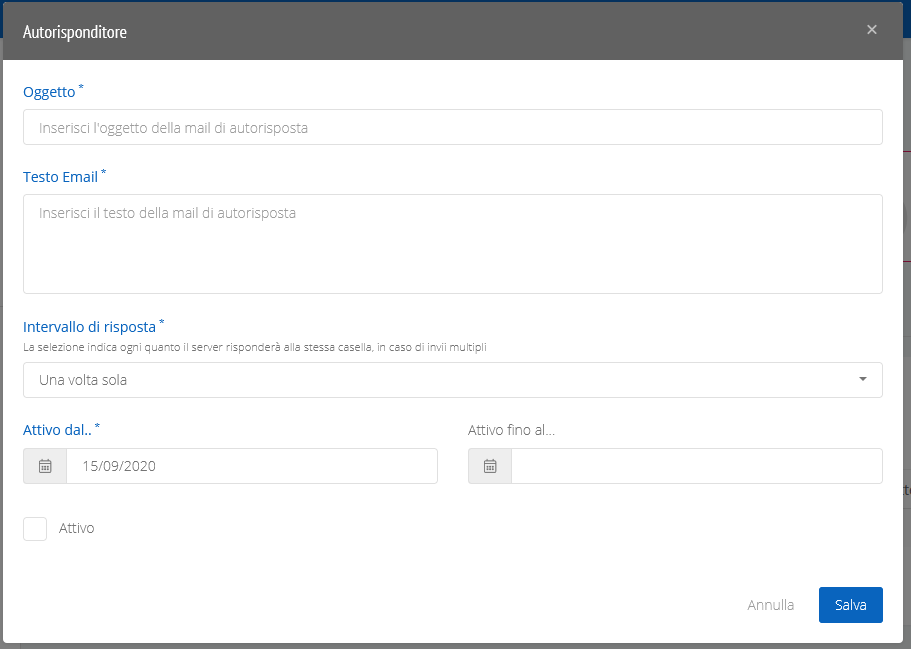
Task: Click the Testo Email label
Action: (x=60, y=177)
